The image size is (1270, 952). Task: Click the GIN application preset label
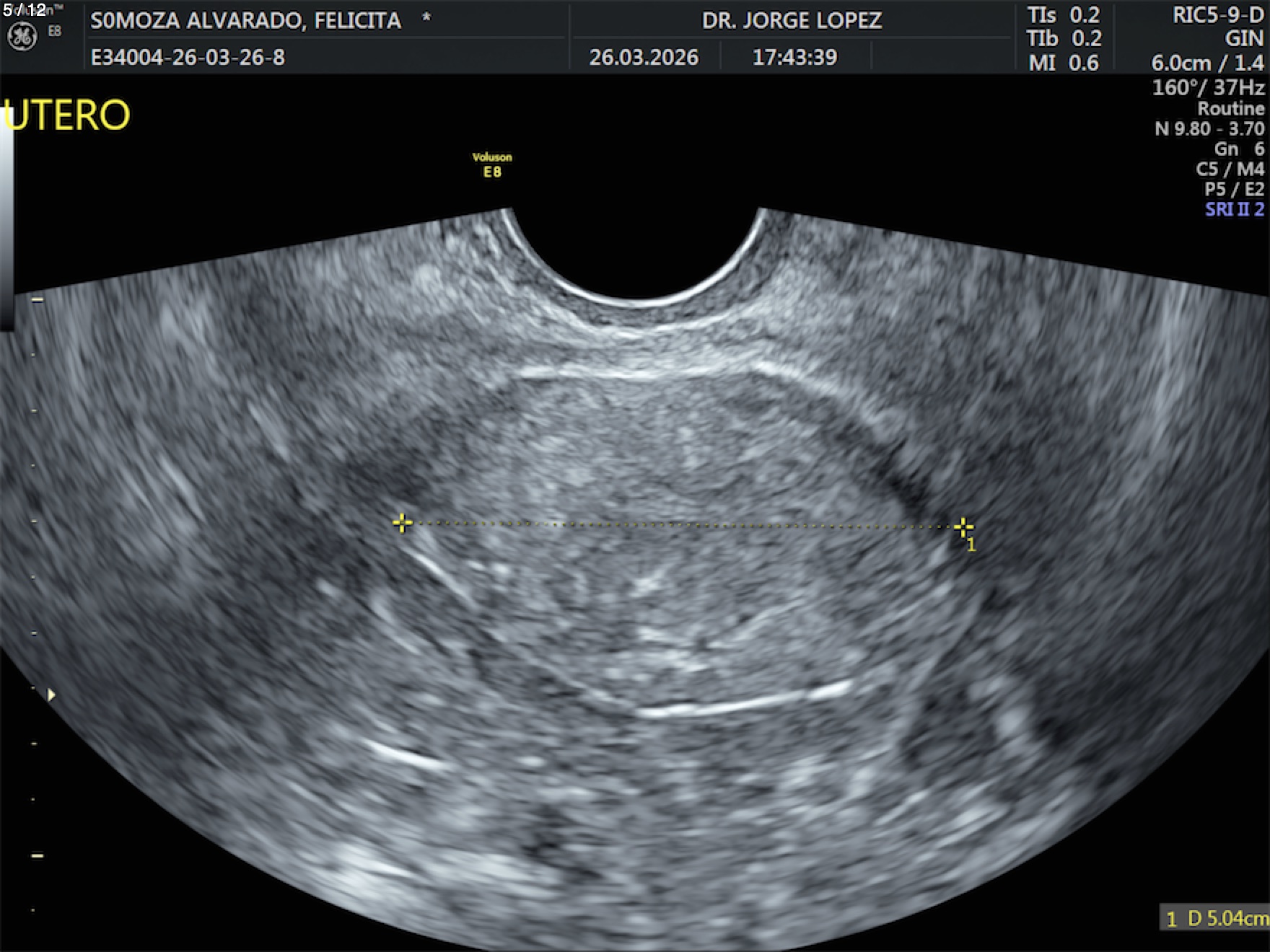[1244, 38]
